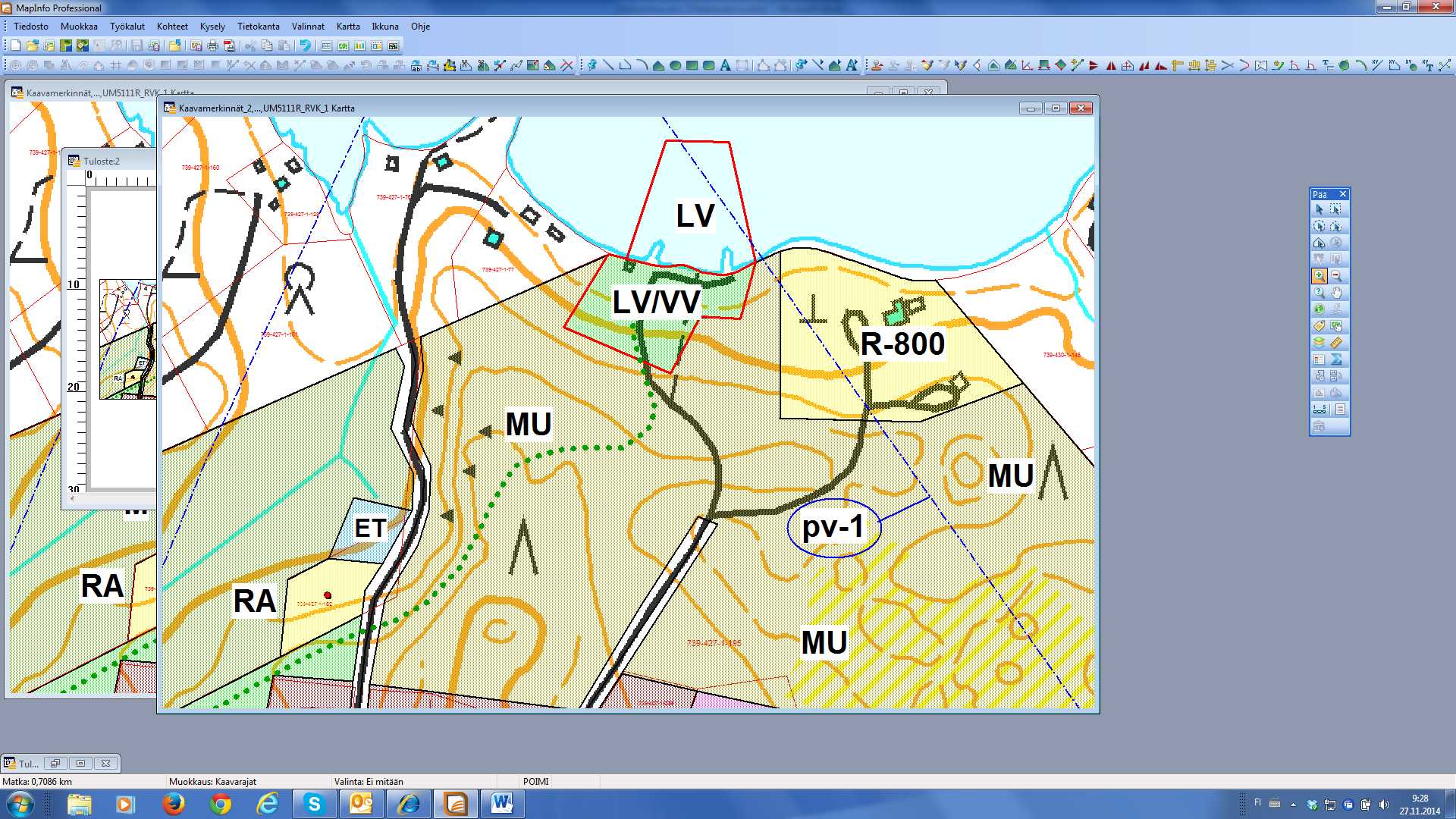Image resolution: width=1456 pixels, height=819 pixels.
Task: Open the Ikkuna menu
Action: [385, 26]
